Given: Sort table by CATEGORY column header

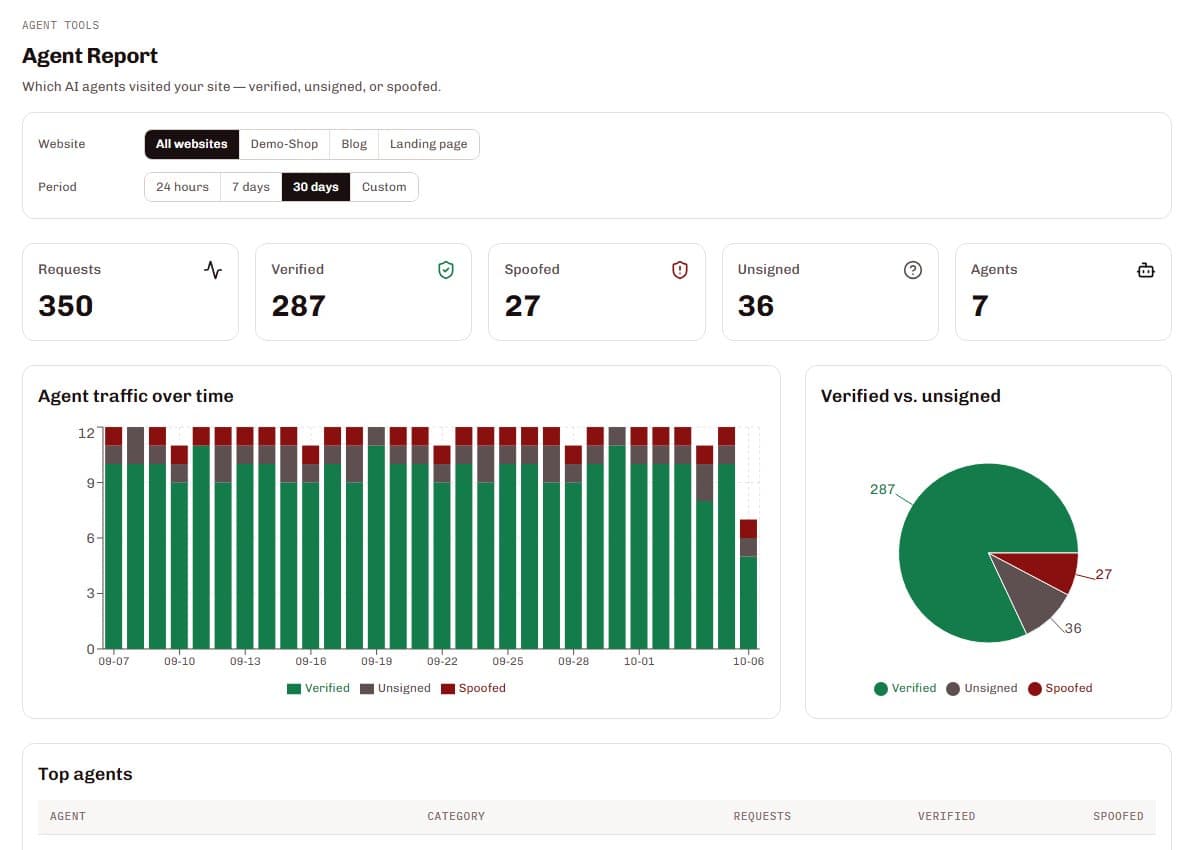Looking at the screenshot, I should tap(456, 816).
